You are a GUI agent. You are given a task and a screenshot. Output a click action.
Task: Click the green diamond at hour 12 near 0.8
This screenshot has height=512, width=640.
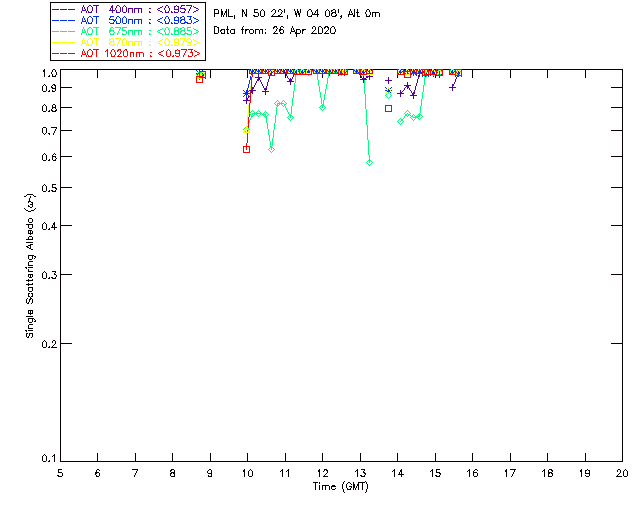pos(322,108)
